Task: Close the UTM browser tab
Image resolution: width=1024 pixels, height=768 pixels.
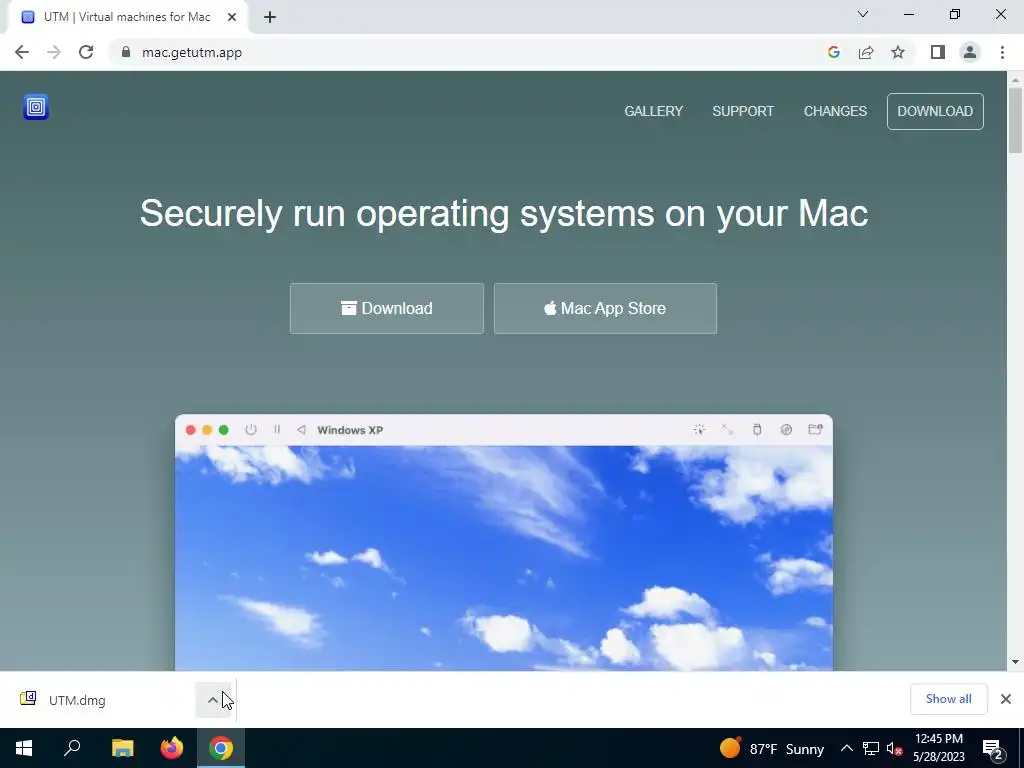Action: click(x=232, y=17)
